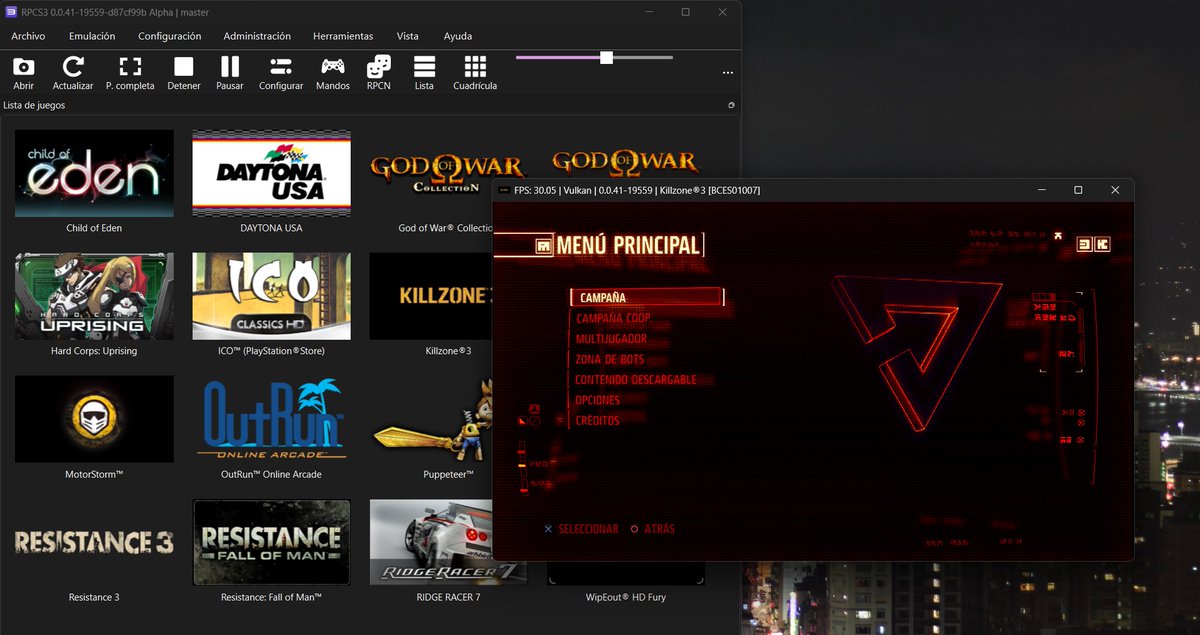Select OPCIONES in Killzone menu
The height and width of the screenshot is (635, 1200).
click(598, 400)
